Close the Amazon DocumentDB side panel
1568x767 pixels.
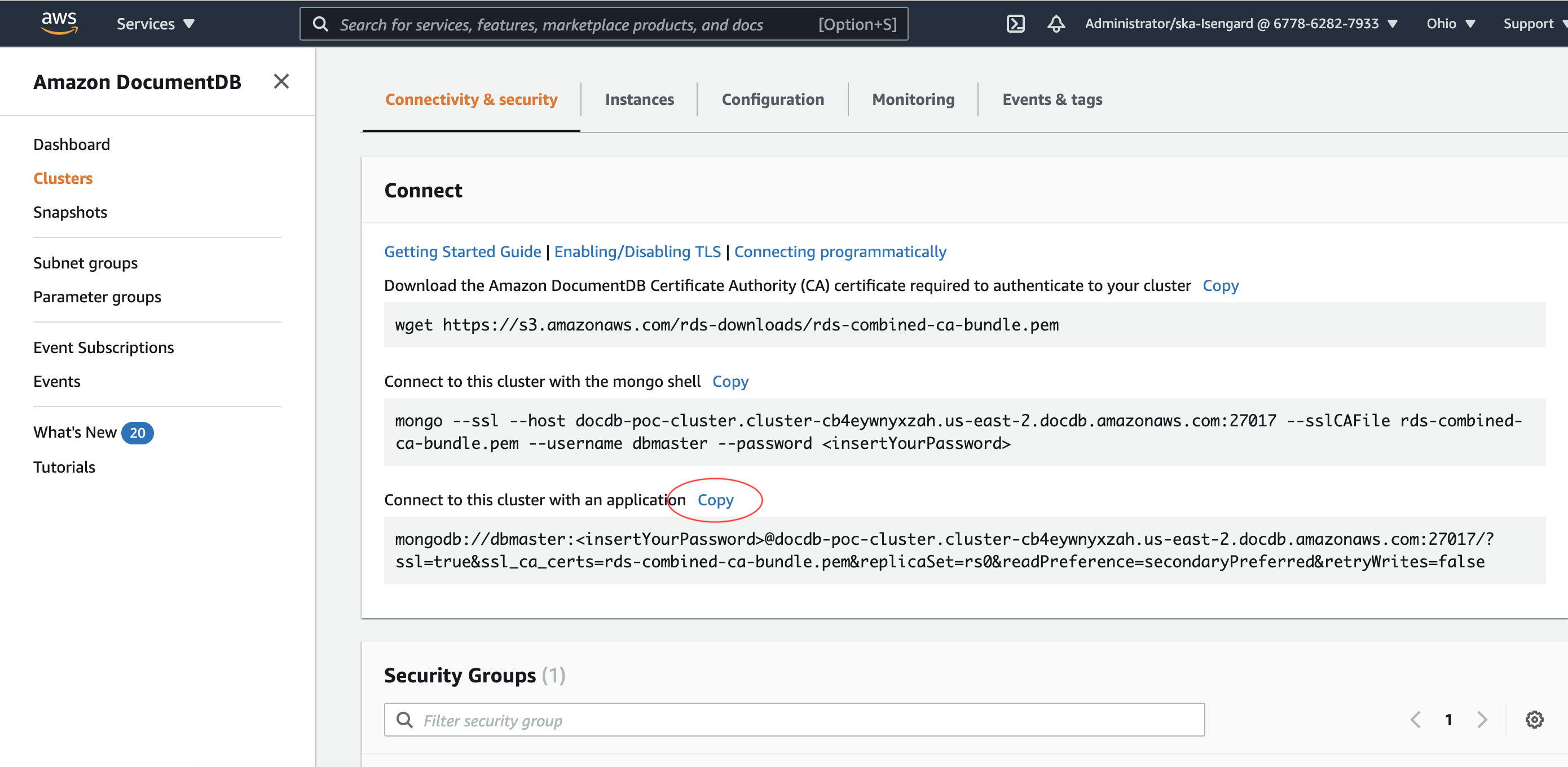click(281, 82)
